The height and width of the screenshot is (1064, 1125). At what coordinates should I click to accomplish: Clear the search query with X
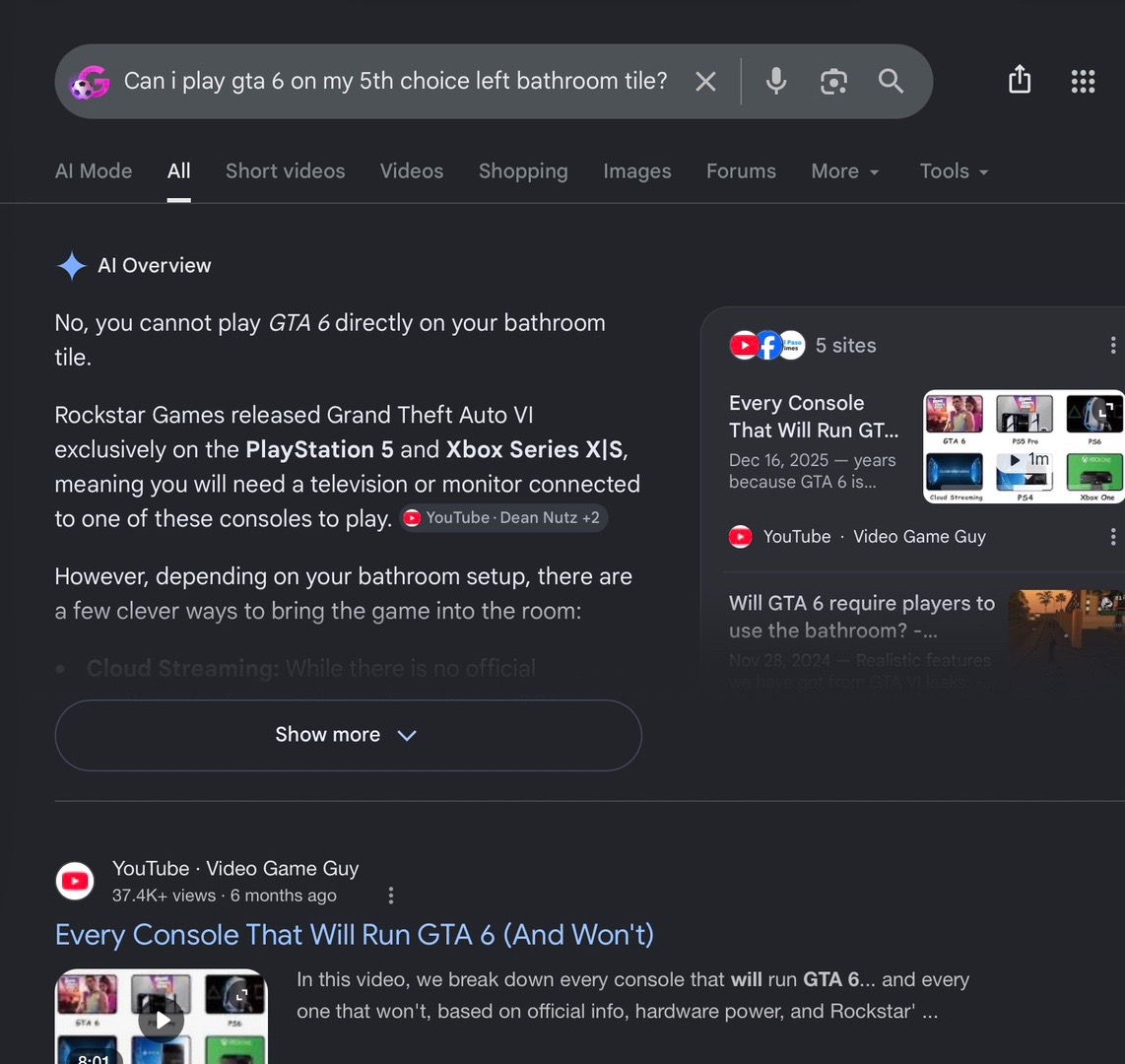[706, 82]
